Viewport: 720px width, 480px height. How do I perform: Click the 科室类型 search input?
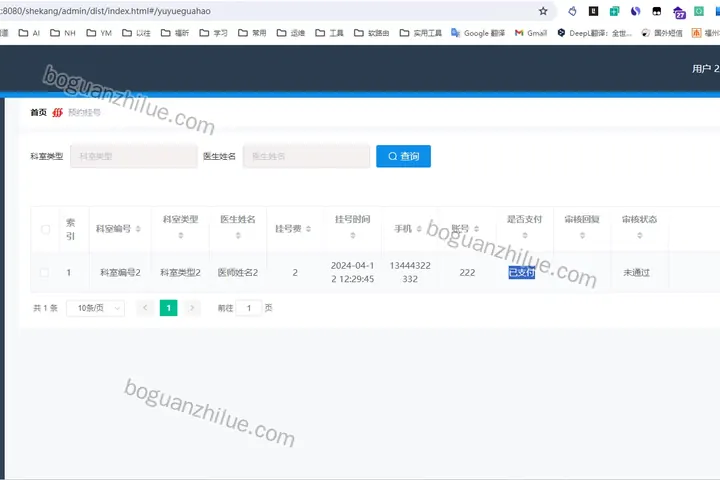pyautogui.click(x=134, y=156)
